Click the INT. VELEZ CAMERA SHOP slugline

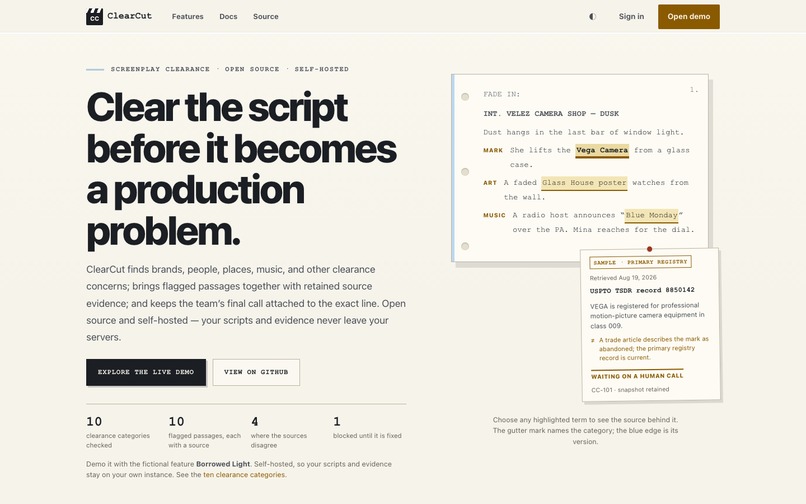coord(551,114)
